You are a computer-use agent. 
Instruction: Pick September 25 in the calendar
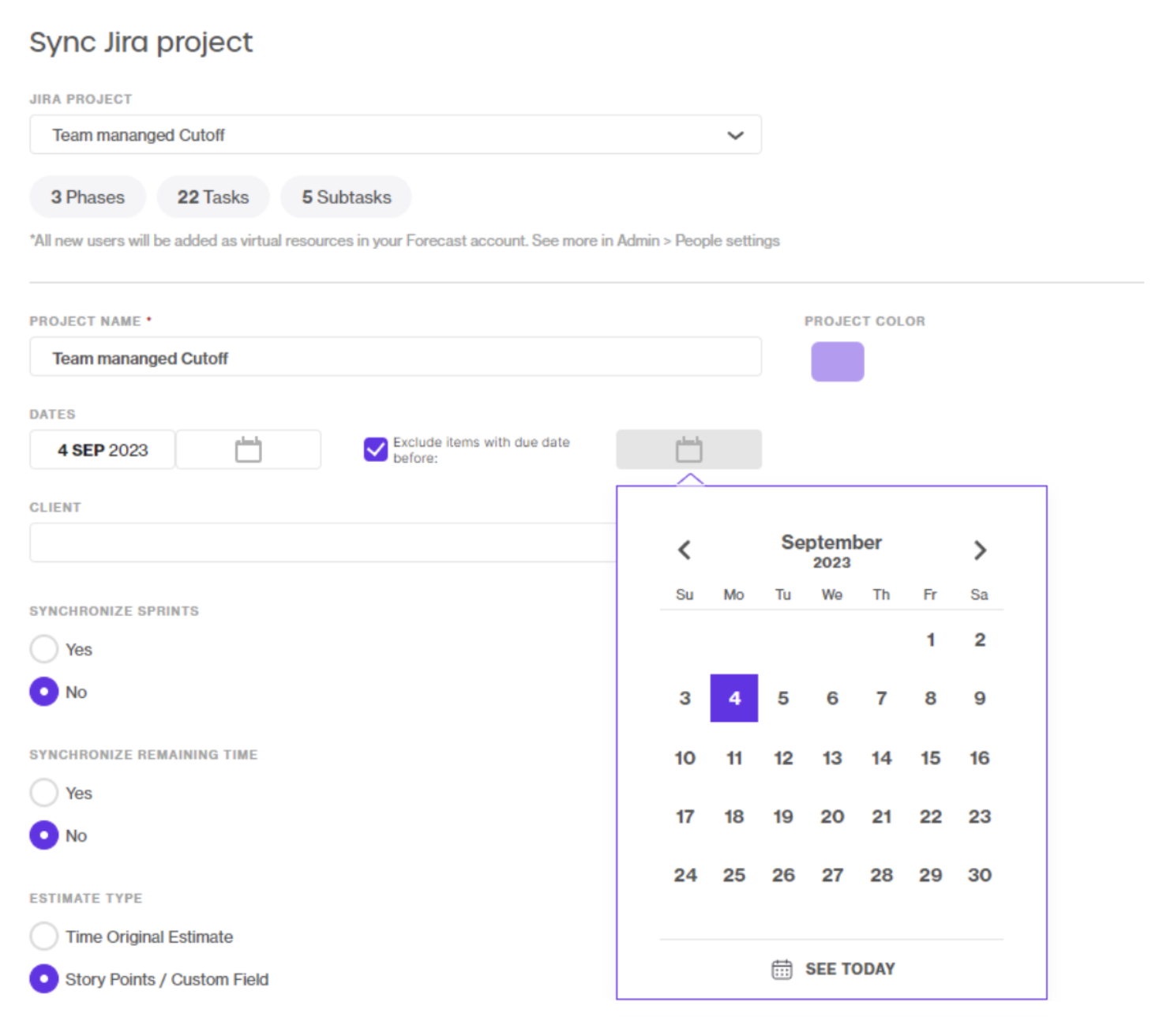click(x=734, y=875)
